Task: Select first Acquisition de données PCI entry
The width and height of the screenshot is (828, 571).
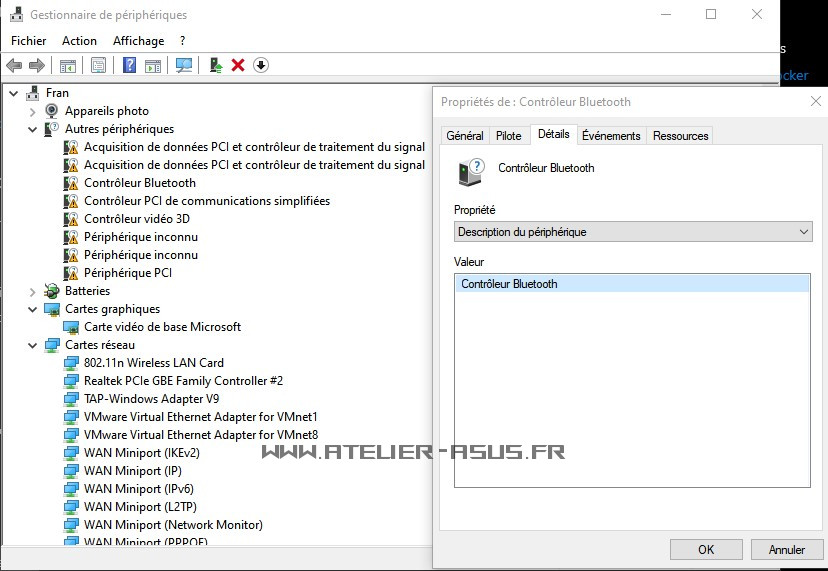Action: click(x=254, y=147)
